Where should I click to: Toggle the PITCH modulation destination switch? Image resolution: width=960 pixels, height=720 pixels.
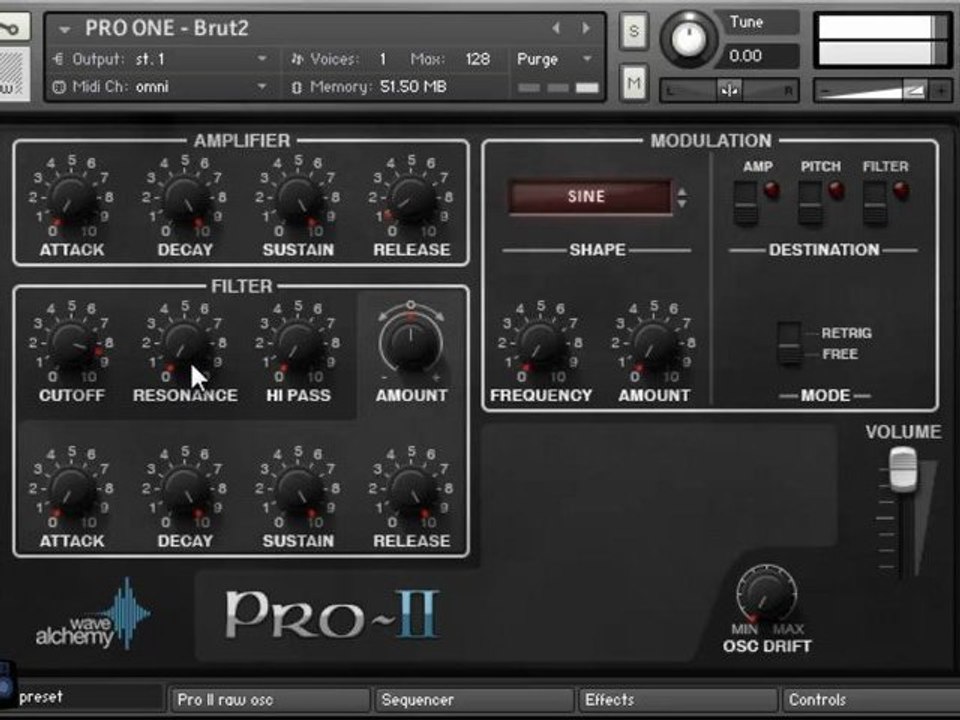[x=810, y=202]
